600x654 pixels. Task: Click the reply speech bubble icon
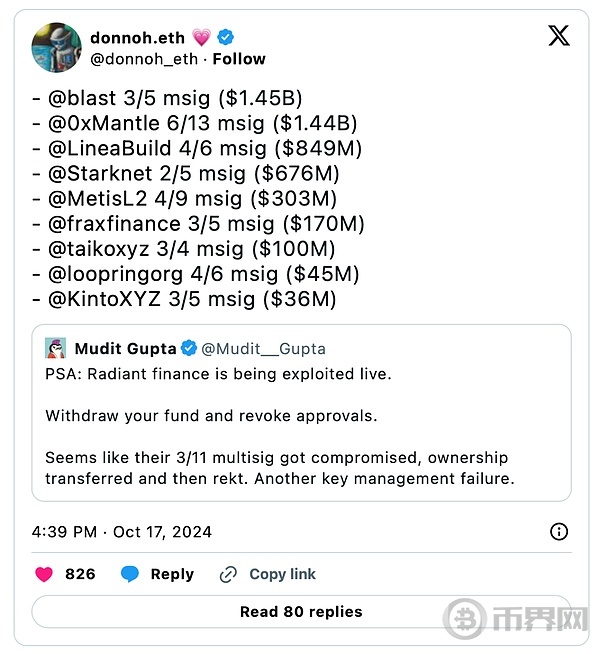(x=130, y=574)
